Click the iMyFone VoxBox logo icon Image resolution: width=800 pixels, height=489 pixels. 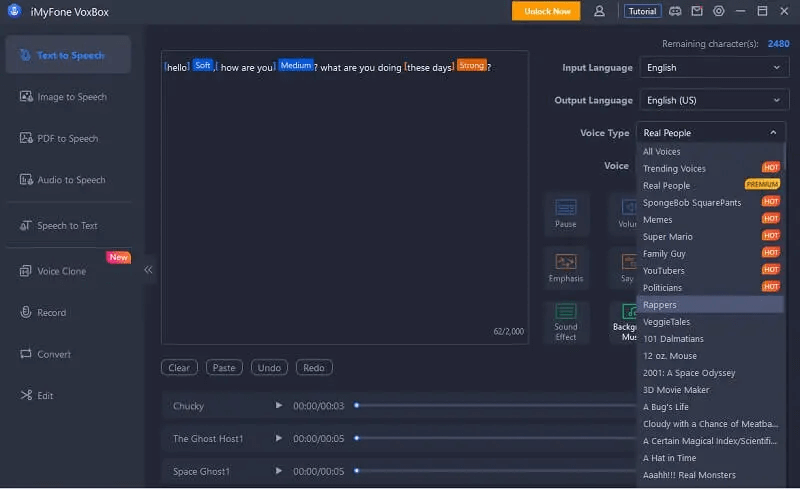[14, 11]
